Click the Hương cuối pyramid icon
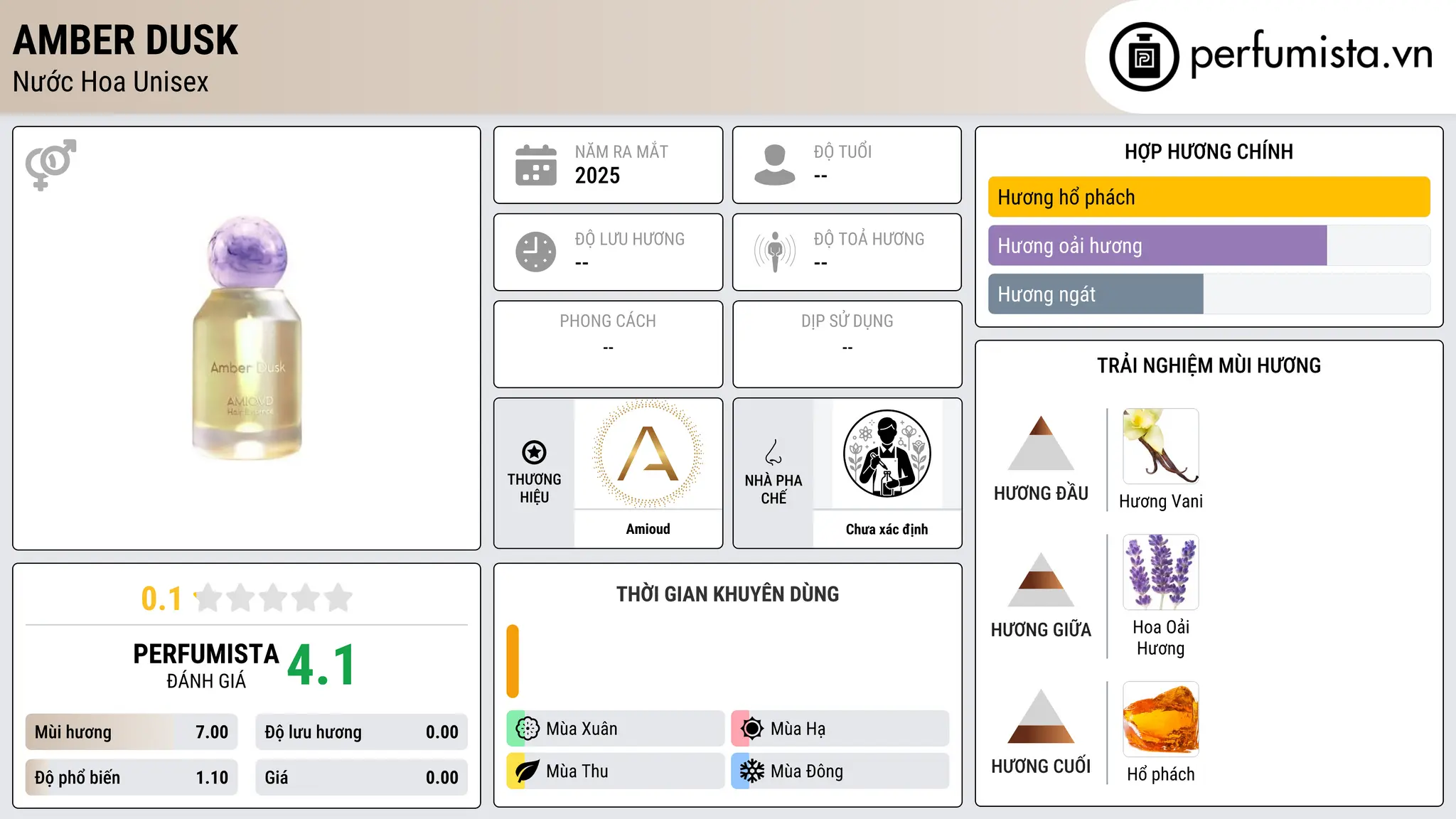The image size is (1456, 819). (x=1041, y=716)
